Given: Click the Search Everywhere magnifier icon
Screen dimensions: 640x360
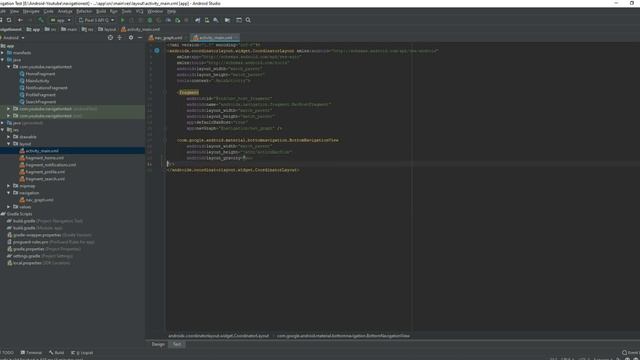Looking at the screenshot, I should click(248, 20).
